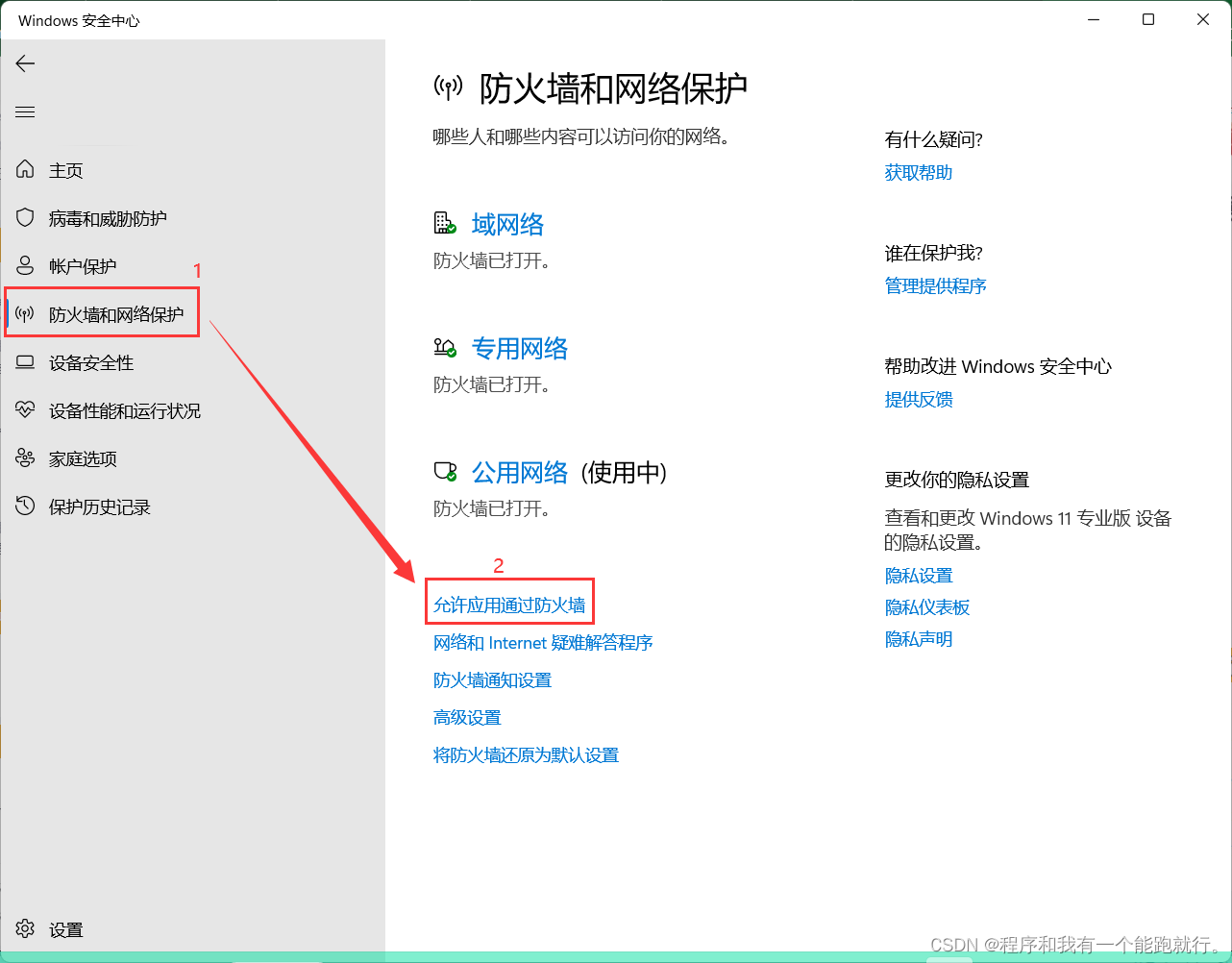Click the antenna icon in the page title
Viewport: 1232px width, 963px height.
click(x=448, y=88)
